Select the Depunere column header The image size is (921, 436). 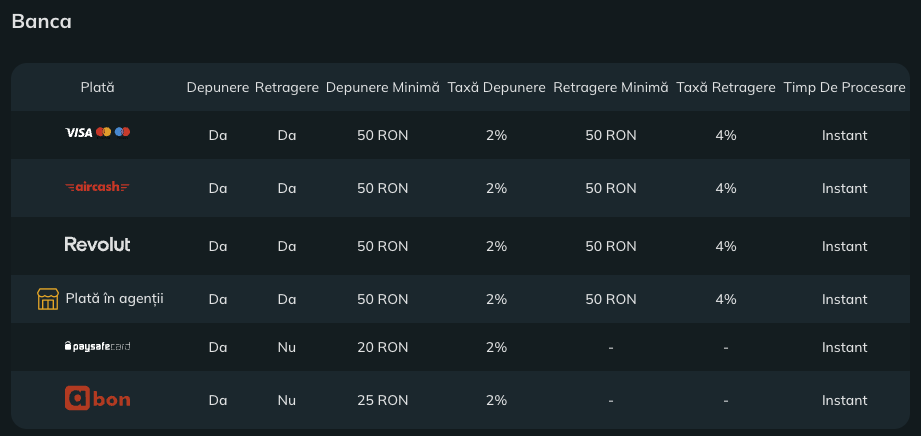[218, 88]
